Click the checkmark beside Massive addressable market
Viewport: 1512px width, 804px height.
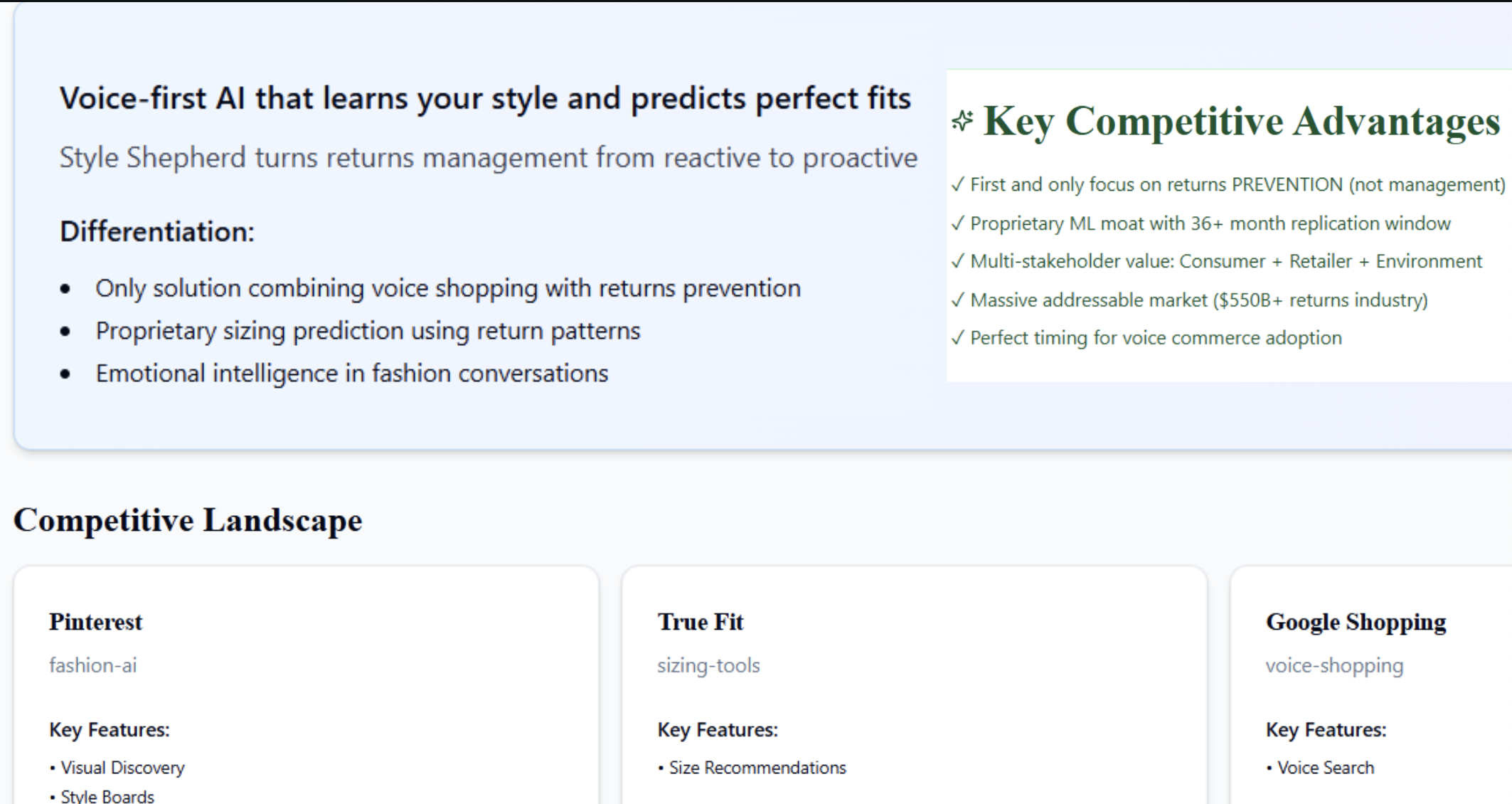[958, 300]
